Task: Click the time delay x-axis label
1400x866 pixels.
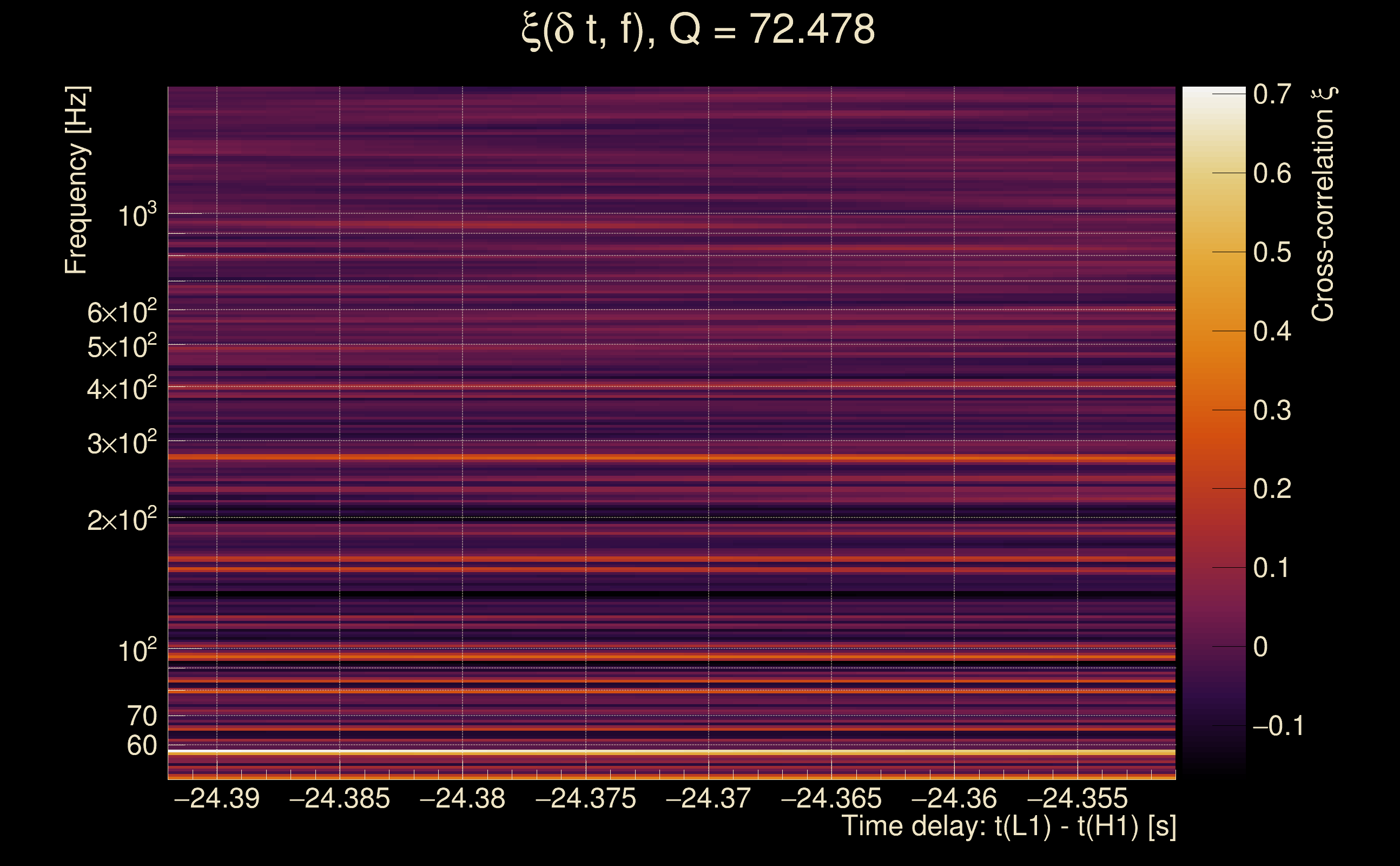Action: 1008,826
